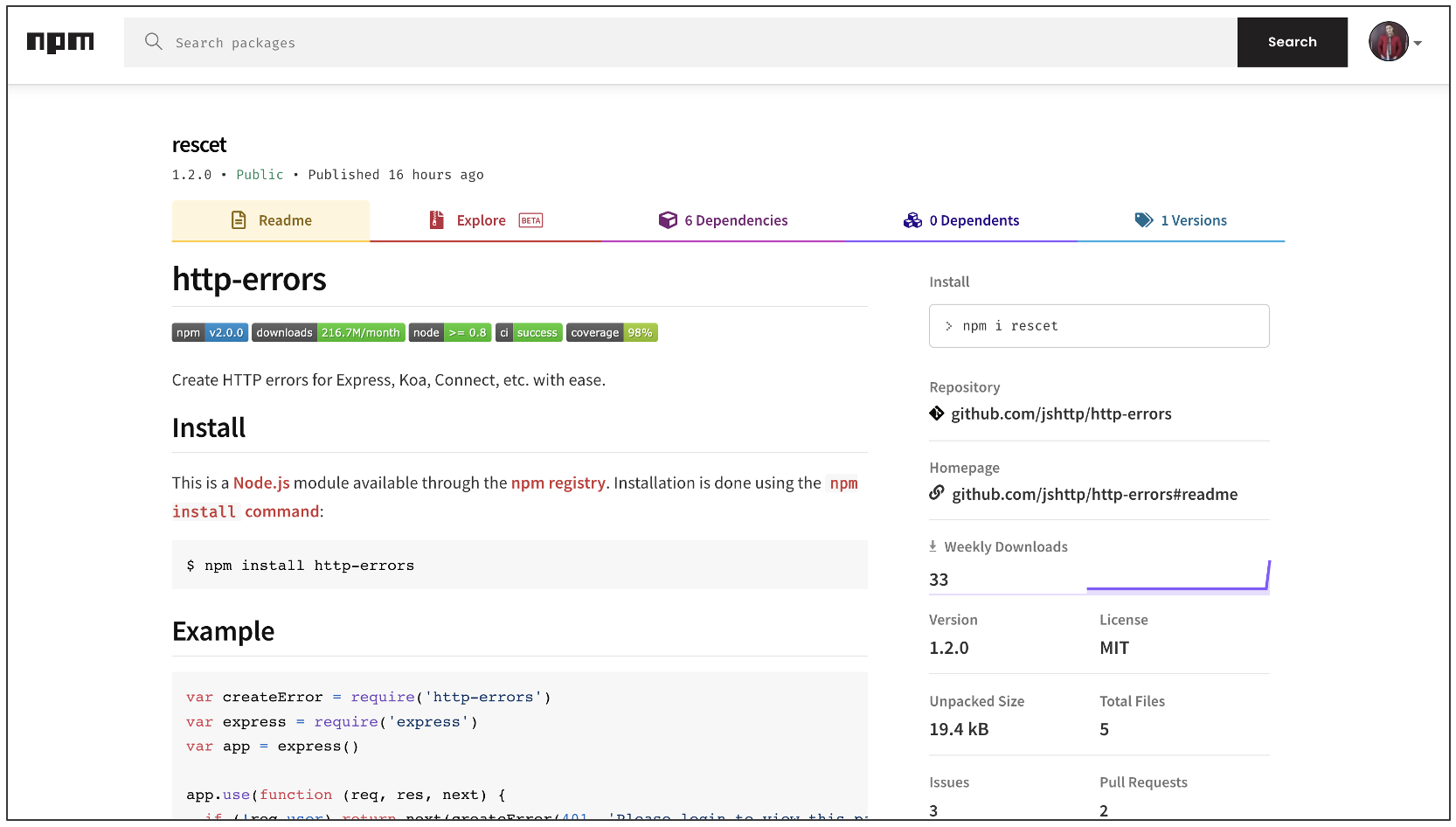Click the coverage 98% badge

click(x=612, y=333)
